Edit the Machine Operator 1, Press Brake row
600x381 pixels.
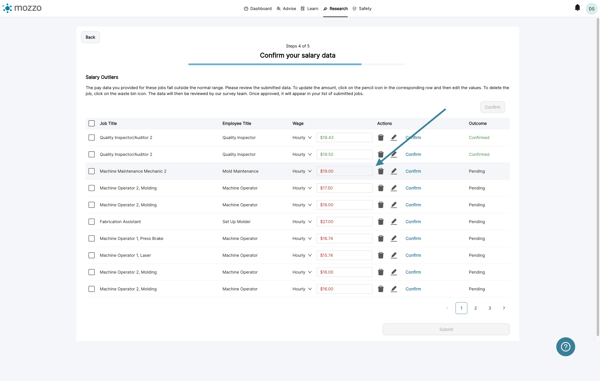click(x=394, y=238)
